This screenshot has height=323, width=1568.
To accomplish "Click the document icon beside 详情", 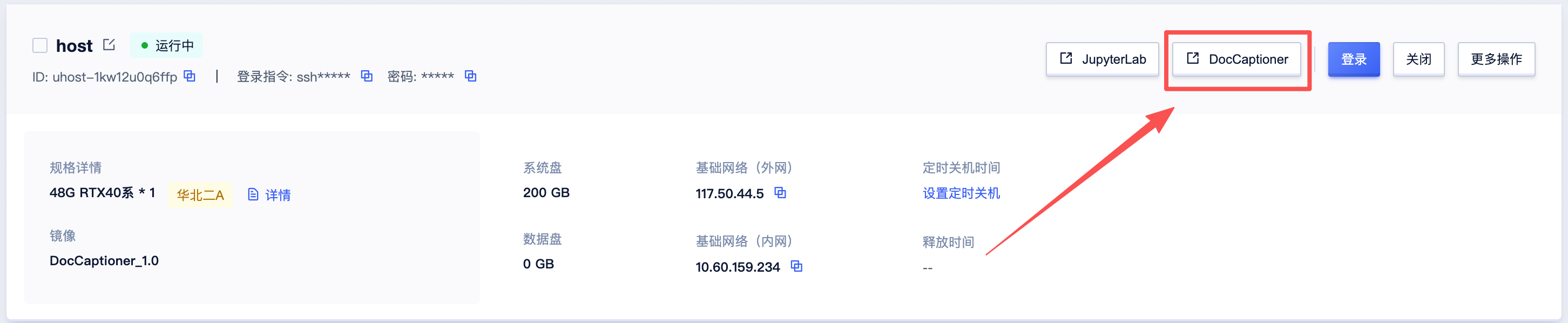I will [x=253, y=195].
